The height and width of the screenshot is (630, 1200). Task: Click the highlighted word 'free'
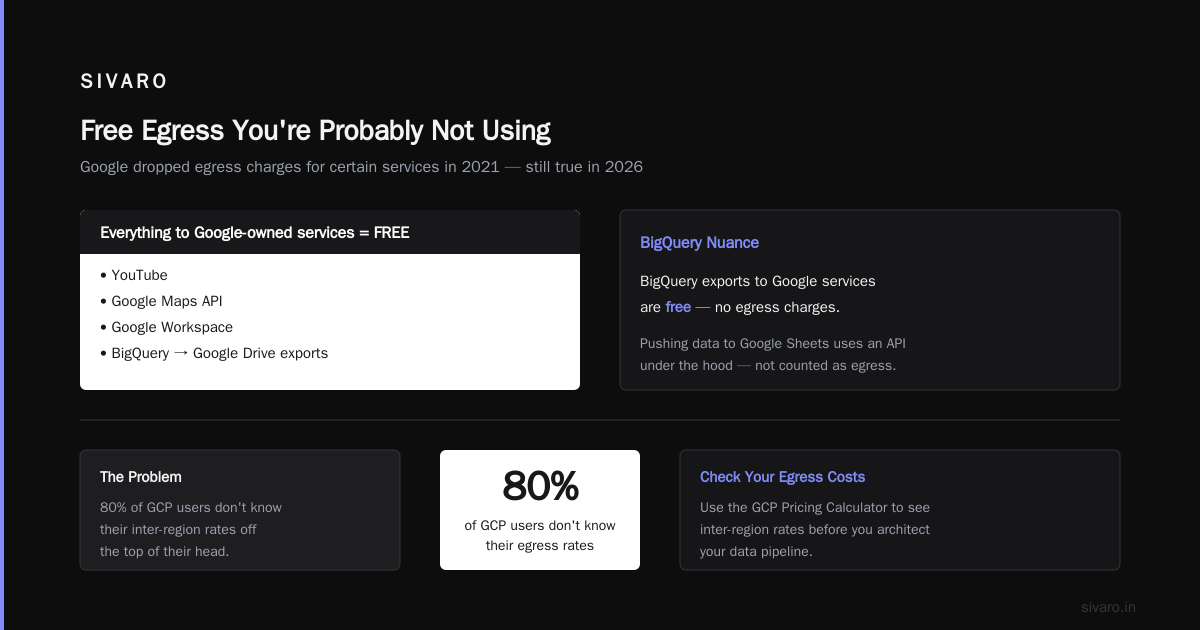678,307
